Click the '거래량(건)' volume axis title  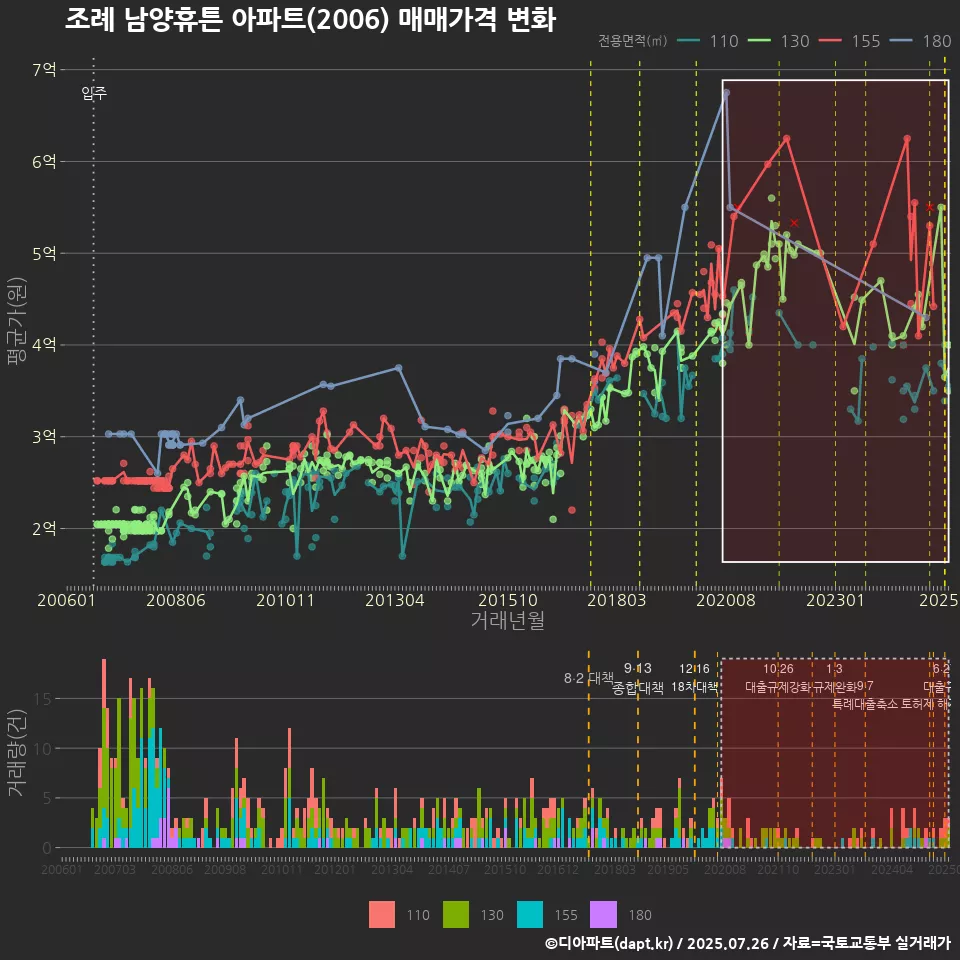[x=16, y=753]
